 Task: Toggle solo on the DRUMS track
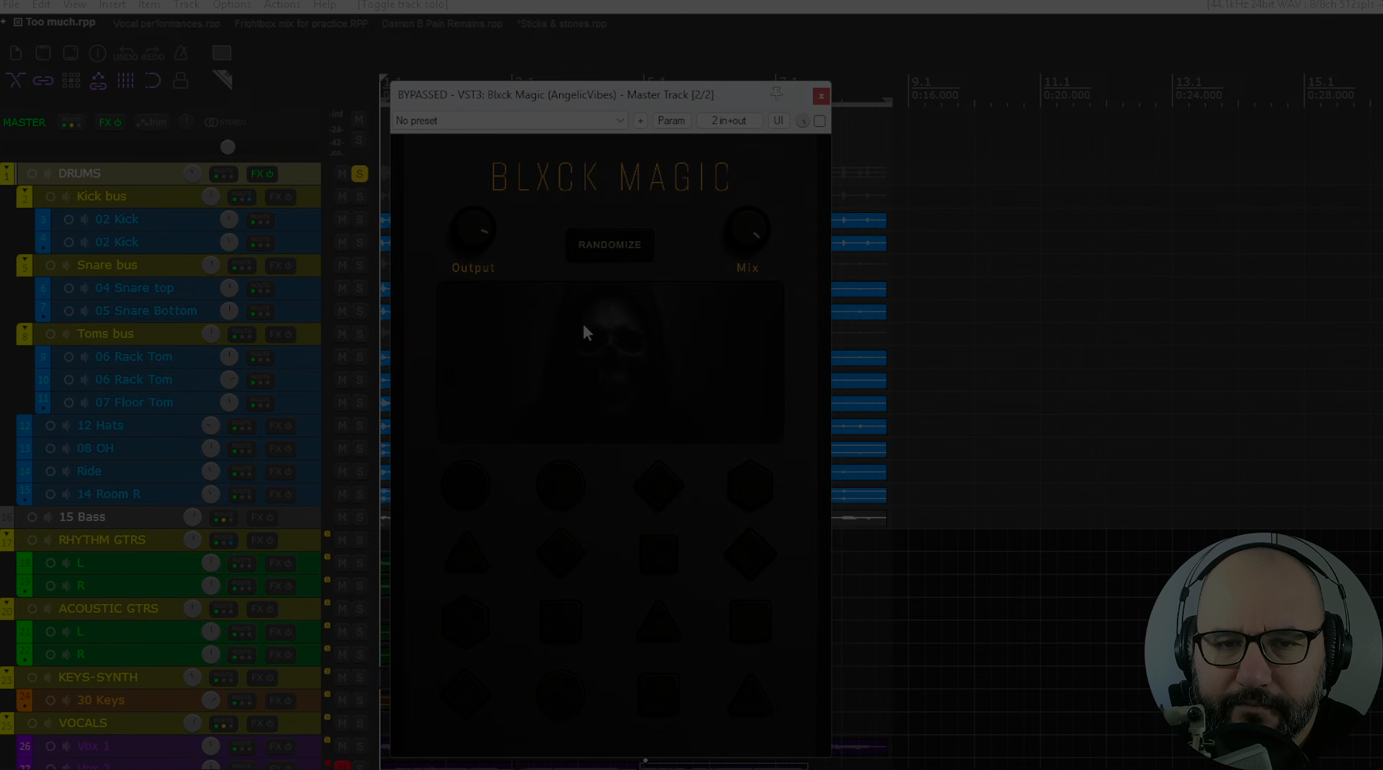coord(359,174)
